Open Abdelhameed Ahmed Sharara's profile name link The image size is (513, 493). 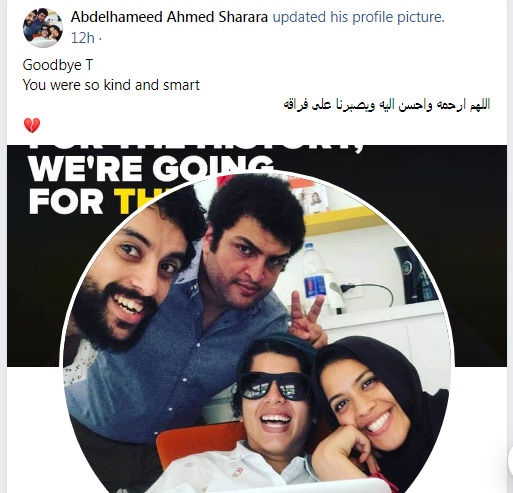click(169, 17)
